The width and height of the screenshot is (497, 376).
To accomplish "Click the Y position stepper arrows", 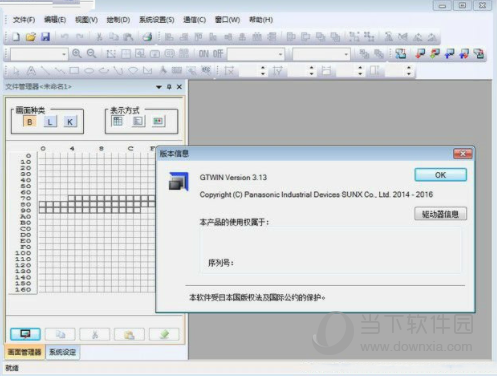I will 311,70.
